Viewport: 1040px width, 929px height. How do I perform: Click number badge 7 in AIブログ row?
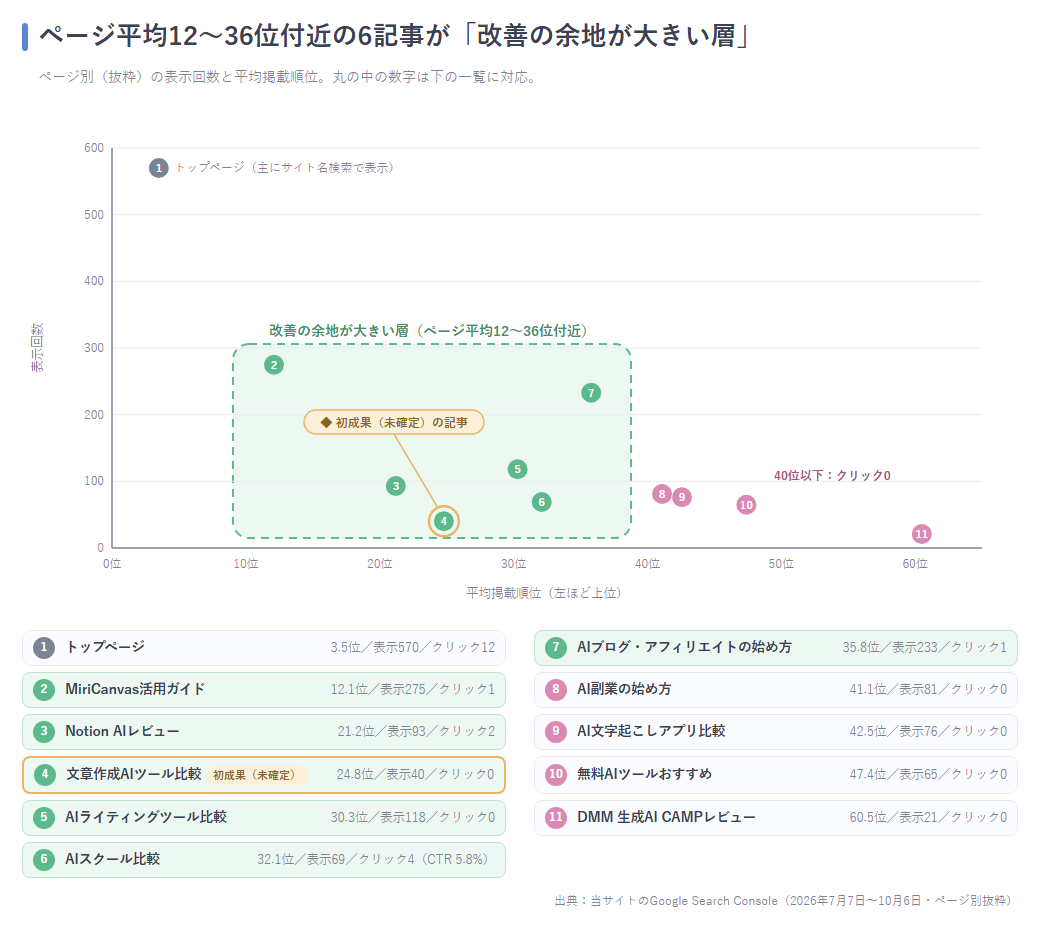[x=556, y=647]
